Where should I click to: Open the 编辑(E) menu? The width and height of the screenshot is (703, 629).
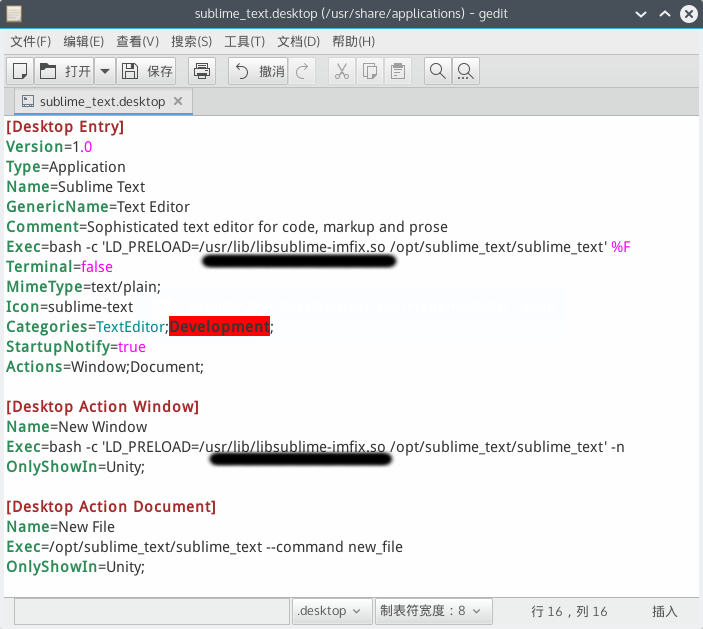(83, 42)
